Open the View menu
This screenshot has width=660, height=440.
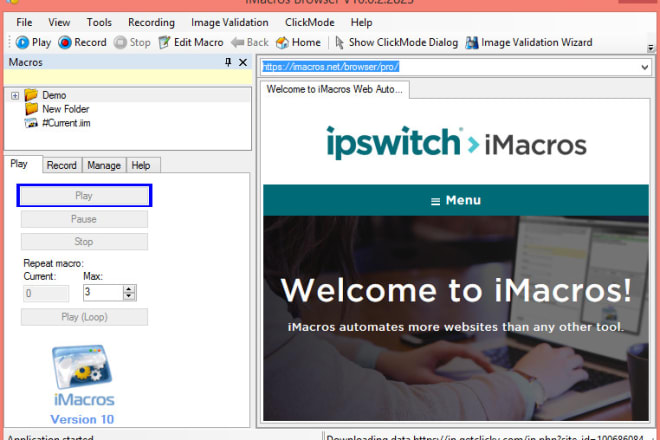[x=59, y=22]
